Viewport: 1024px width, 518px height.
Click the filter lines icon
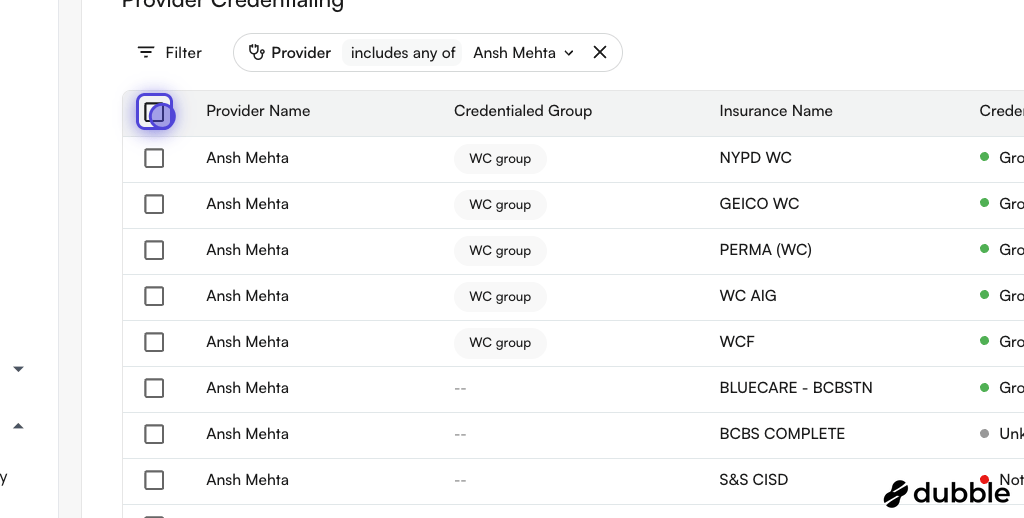[146, 52]
